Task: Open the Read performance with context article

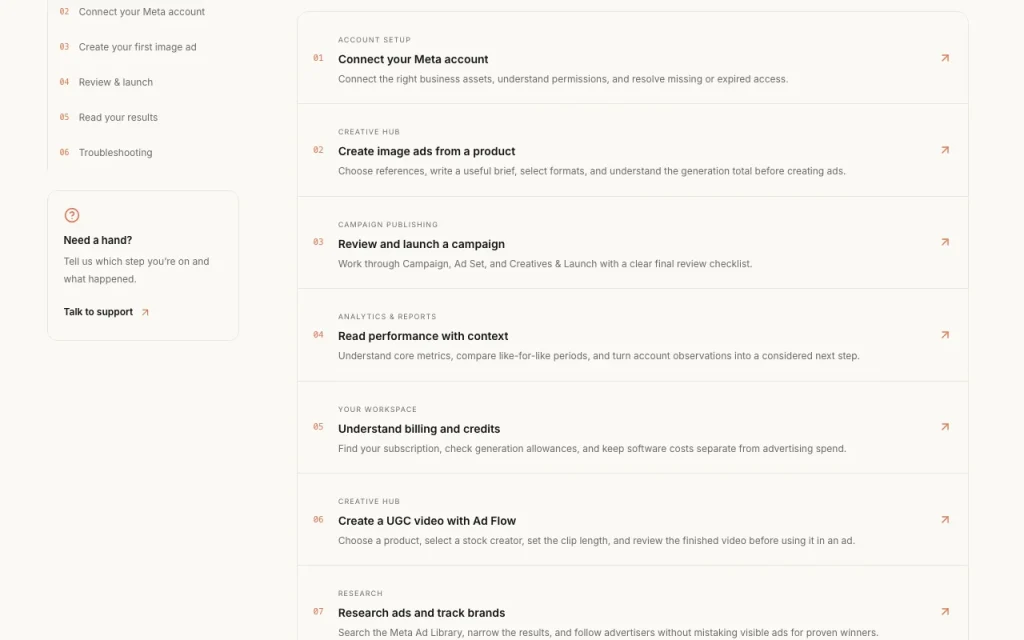Action: click(x=423, y=336)
